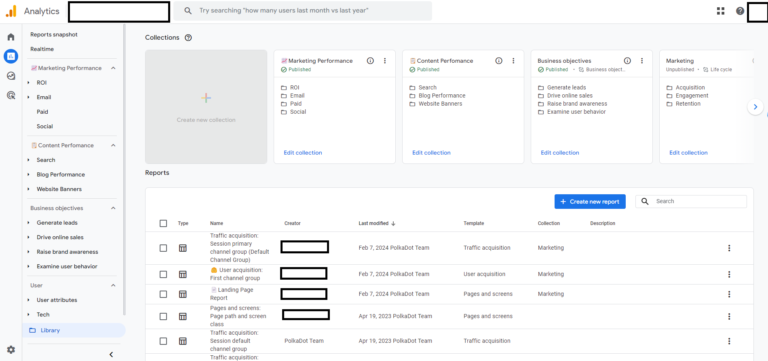Check the Session primary channel group report checkbox
Viewport: 768px width, 361px height.
click(163, 248)
